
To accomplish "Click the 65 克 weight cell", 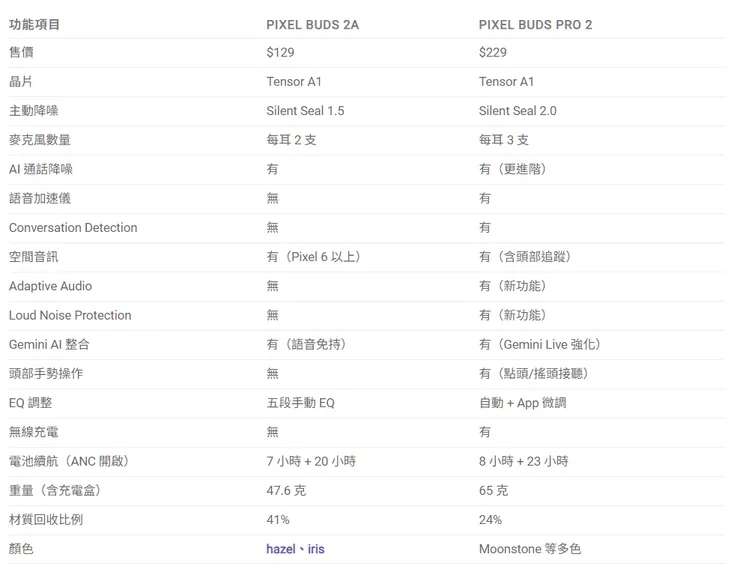I will (x=493, y=490).
